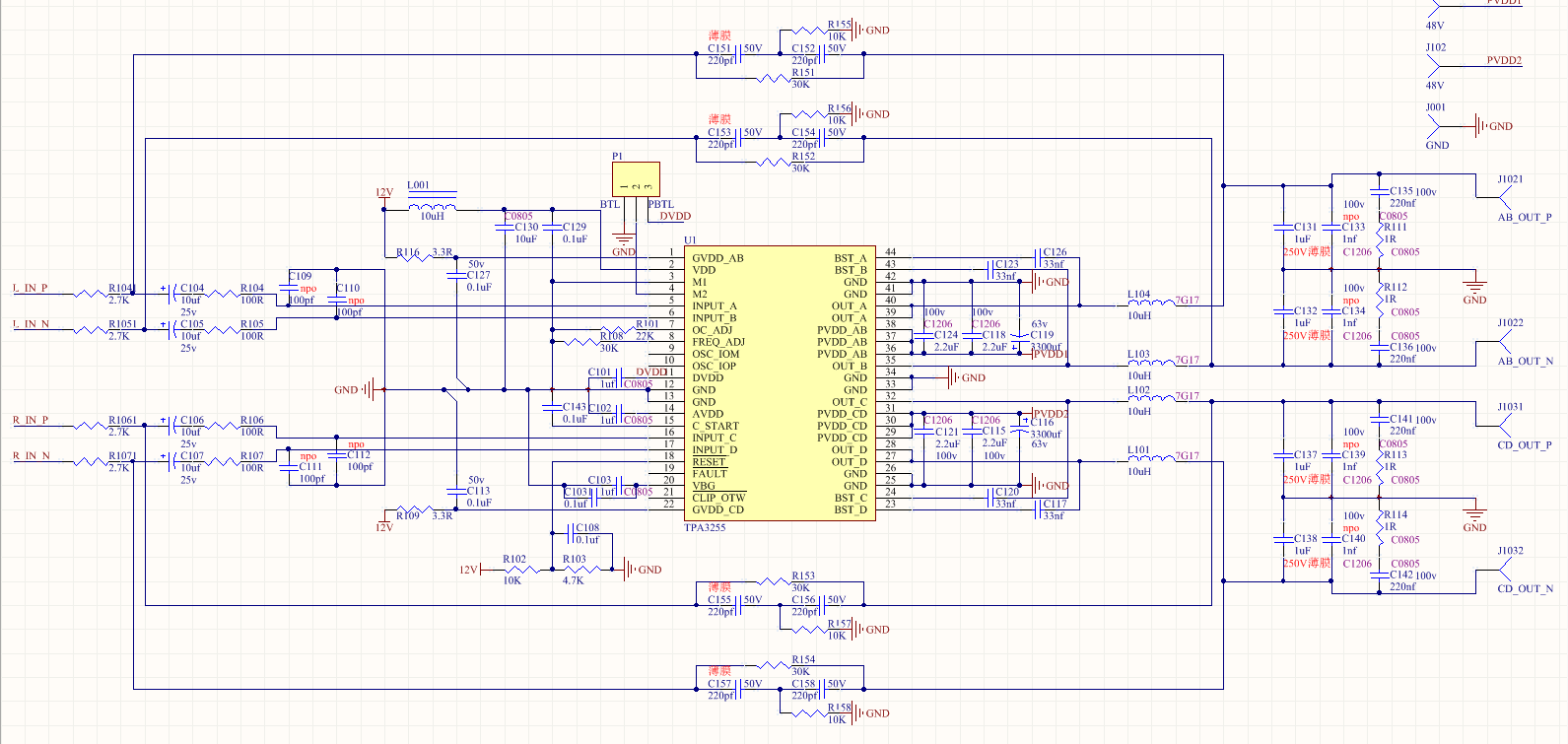This screenshot has width=1568, height=744.
Task: Select the 'R158' resistor designator
Action: point(840,708)
